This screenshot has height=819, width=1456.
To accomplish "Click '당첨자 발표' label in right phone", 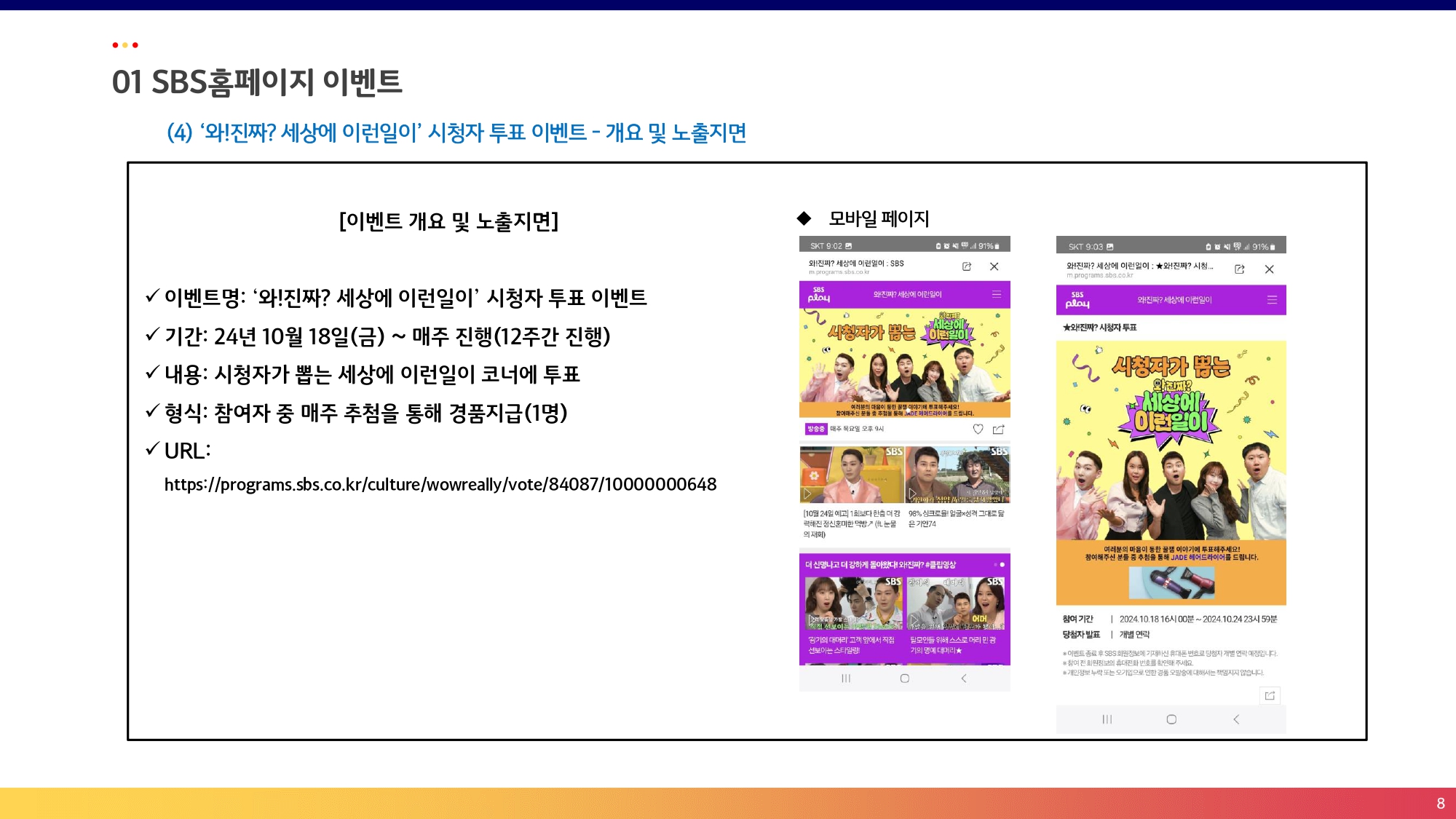I will [x=1081, y=635].
